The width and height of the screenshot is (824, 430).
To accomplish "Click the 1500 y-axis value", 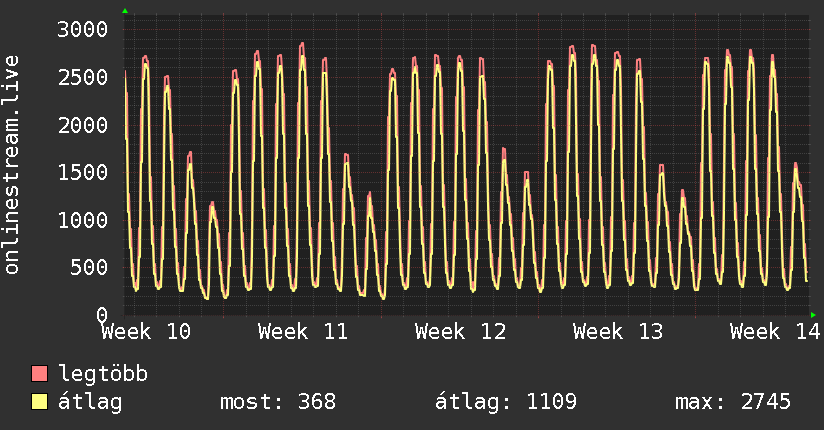I will tap(83, 172).
